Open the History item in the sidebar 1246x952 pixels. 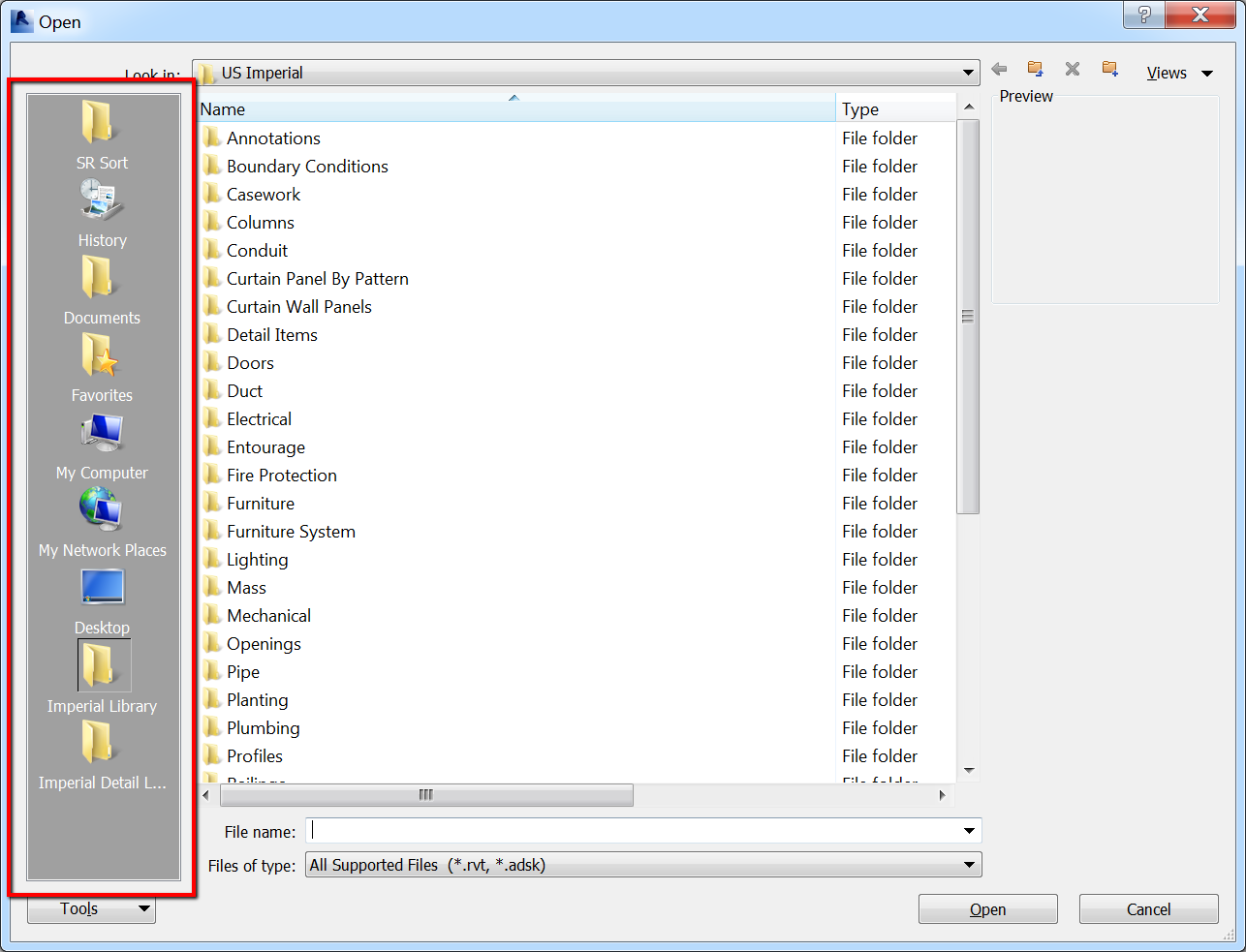(x=102, y=213)
